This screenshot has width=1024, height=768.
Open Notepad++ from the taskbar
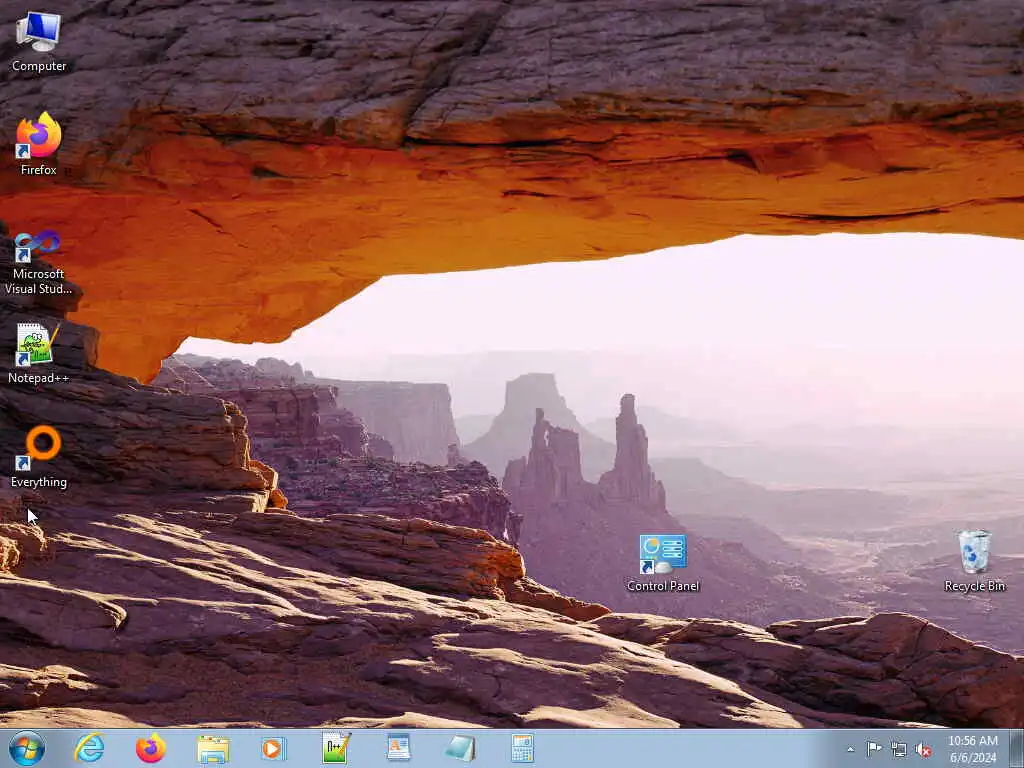336,748
